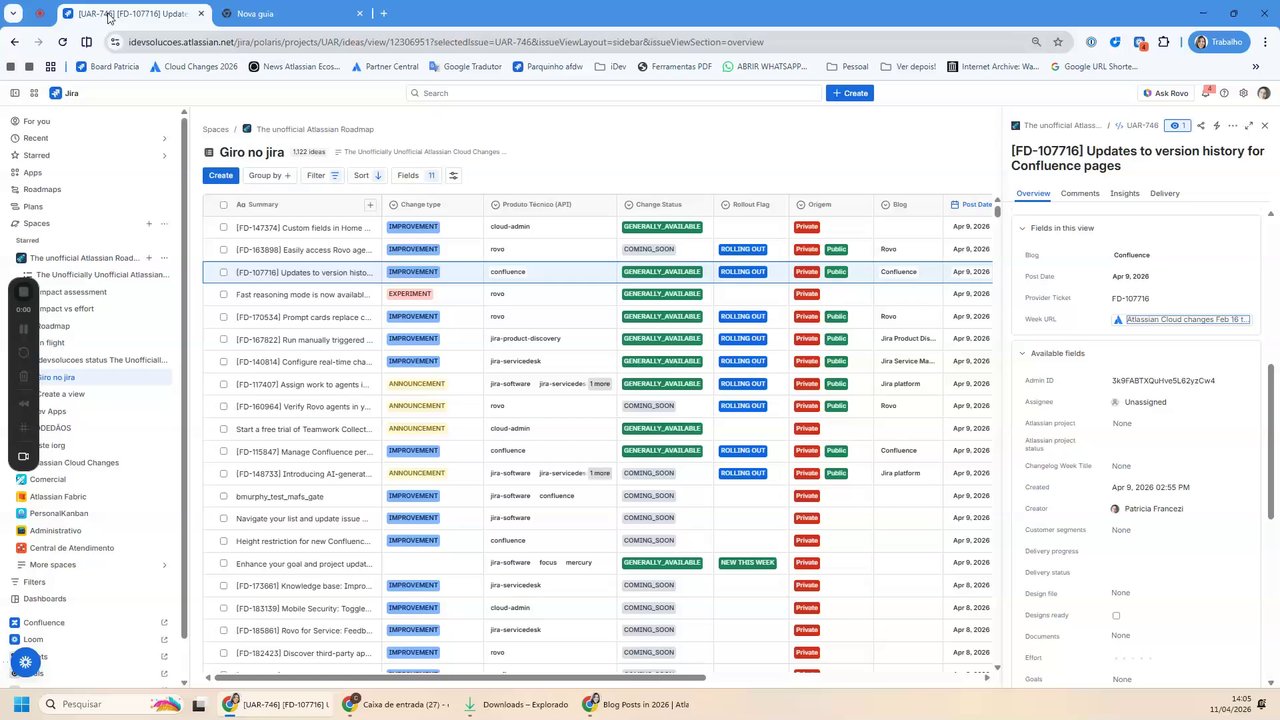Open the notifications bell
The width and height of the screenshot is (1280, 720).
tap(1207, 93)
